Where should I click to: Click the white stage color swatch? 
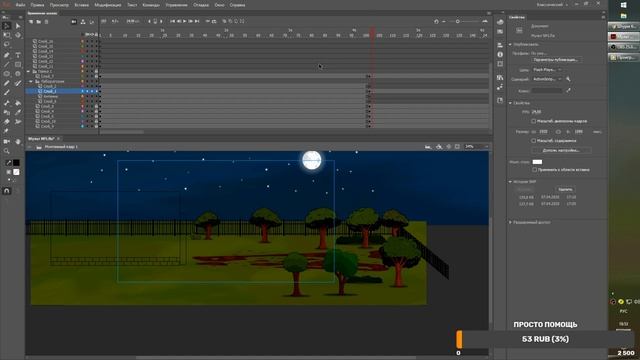537,162
